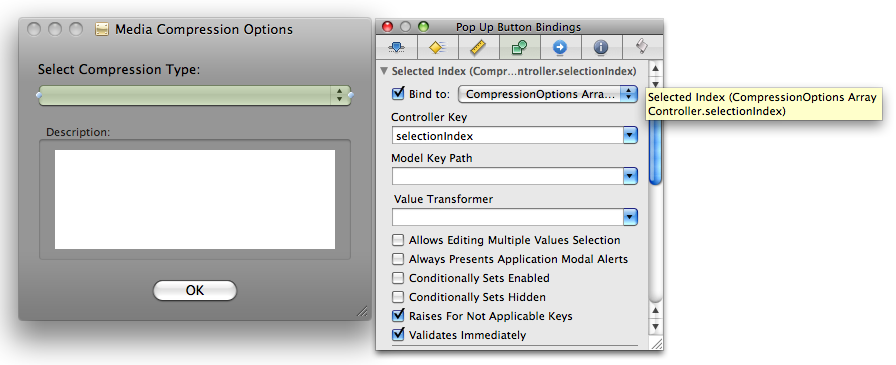This screenshot has width=896, height=365.
Task: Select the Effects inspector diamond icon
Action: (437, 47)
